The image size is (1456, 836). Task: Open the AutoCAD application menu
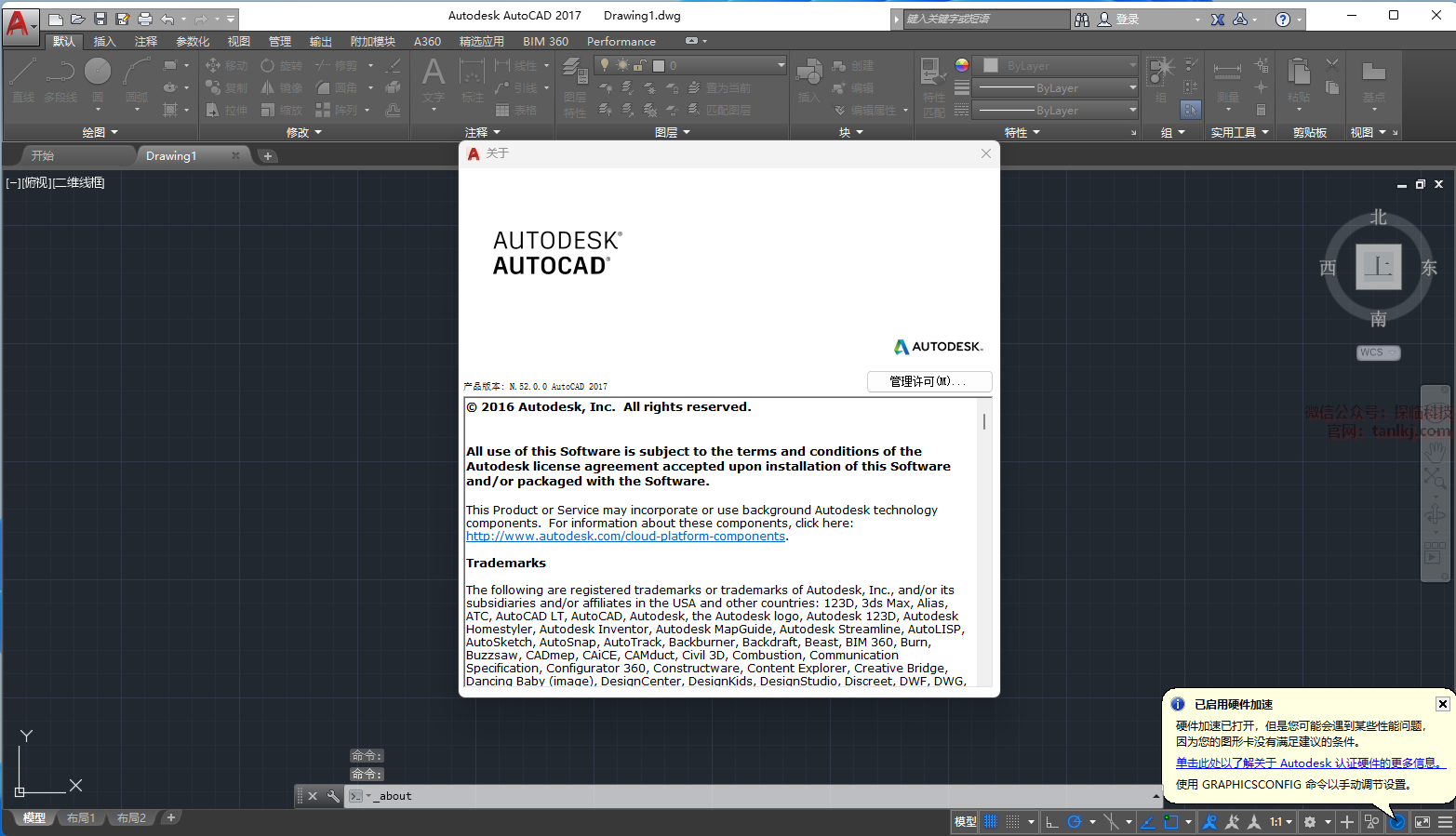coord(20,22)
